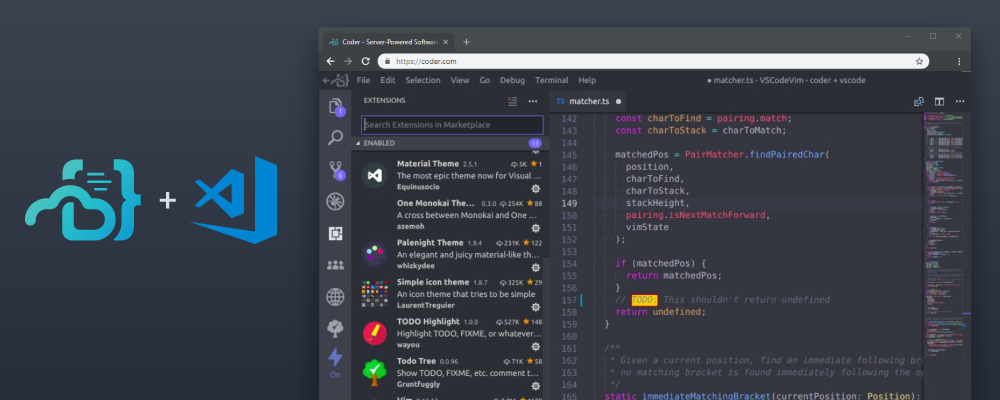Viewport: 1000px width, 400px height.
Task: Open the Debug bug icon in activity bar
Action: (x=335, y=202)
